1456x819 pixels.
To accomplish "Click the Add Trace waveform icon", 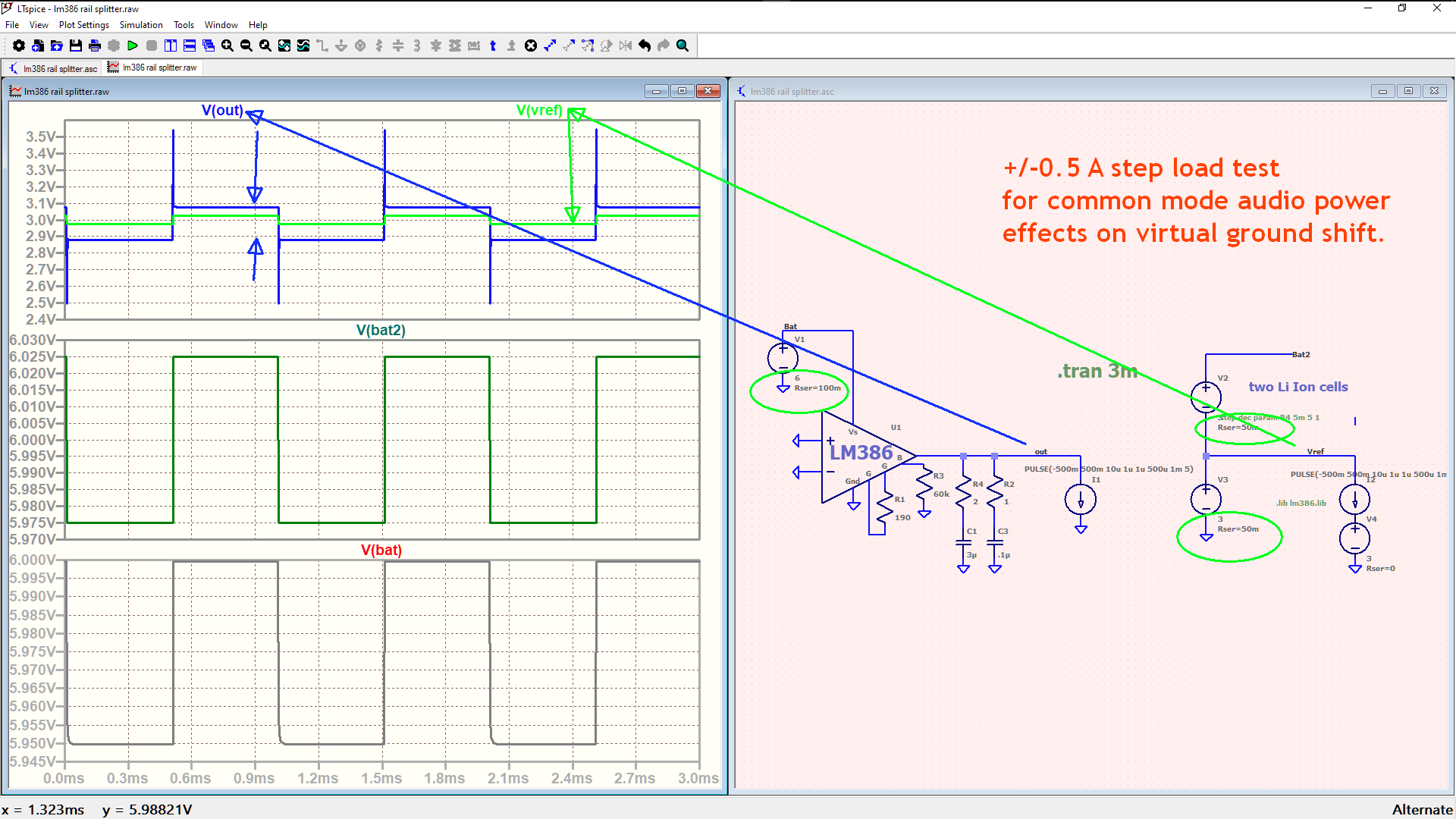I will point(303,45).
